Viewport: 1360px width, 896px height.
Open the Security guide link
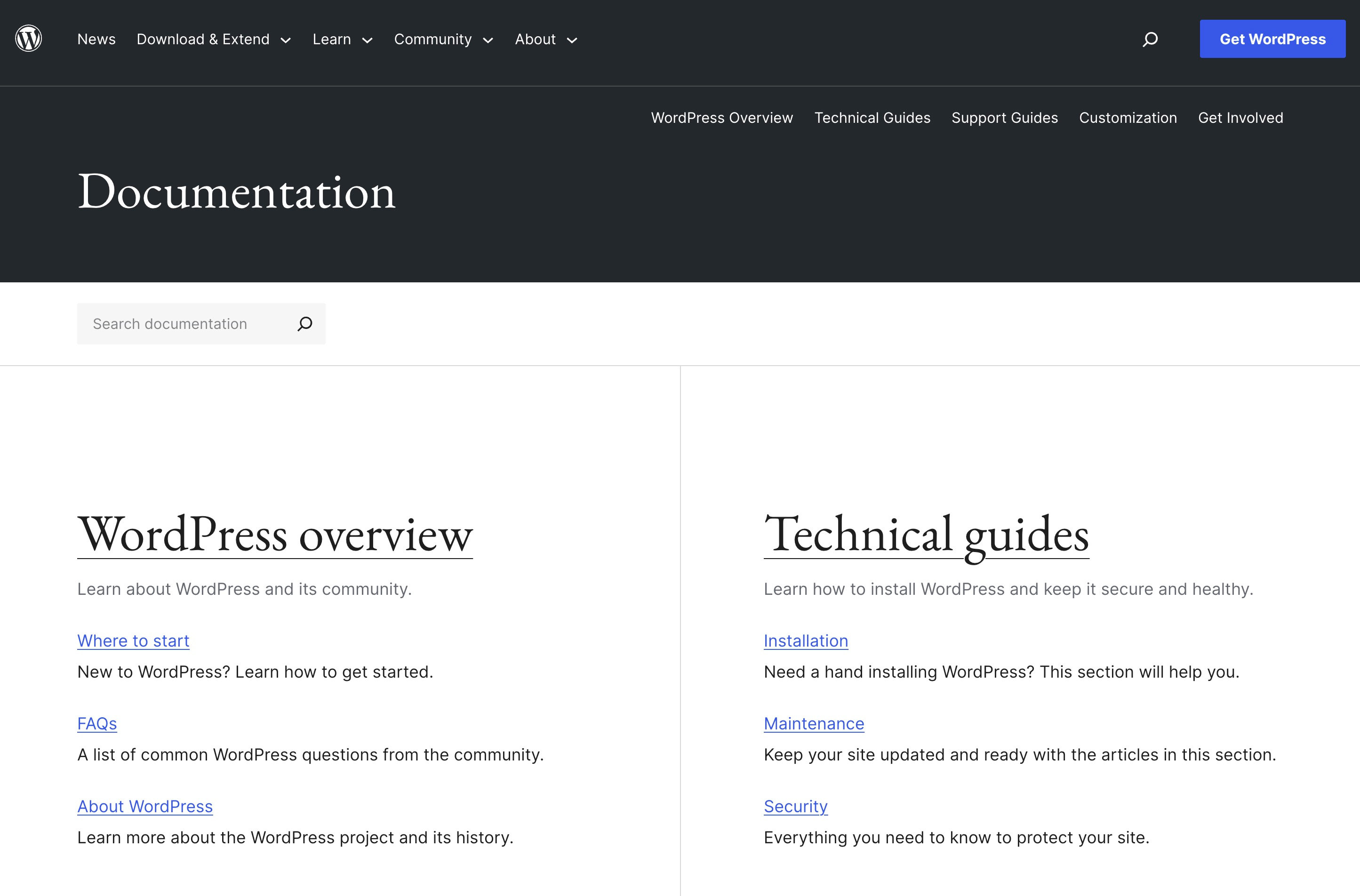(x=795, y=806)
